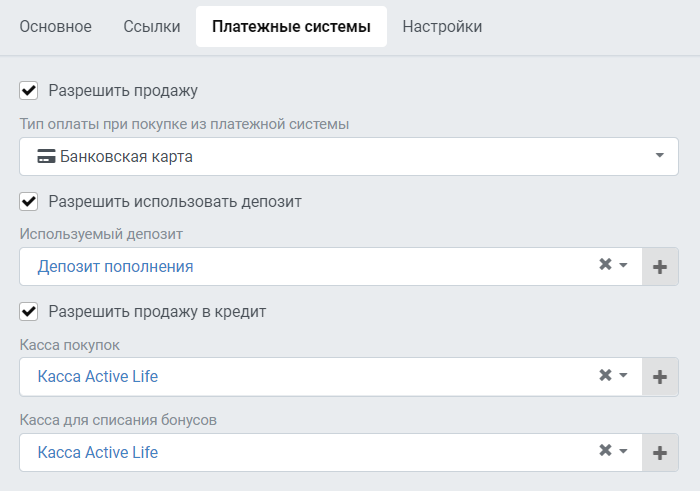Open the Ссылки tab
The image size is (700, 491).
[152, 27]
